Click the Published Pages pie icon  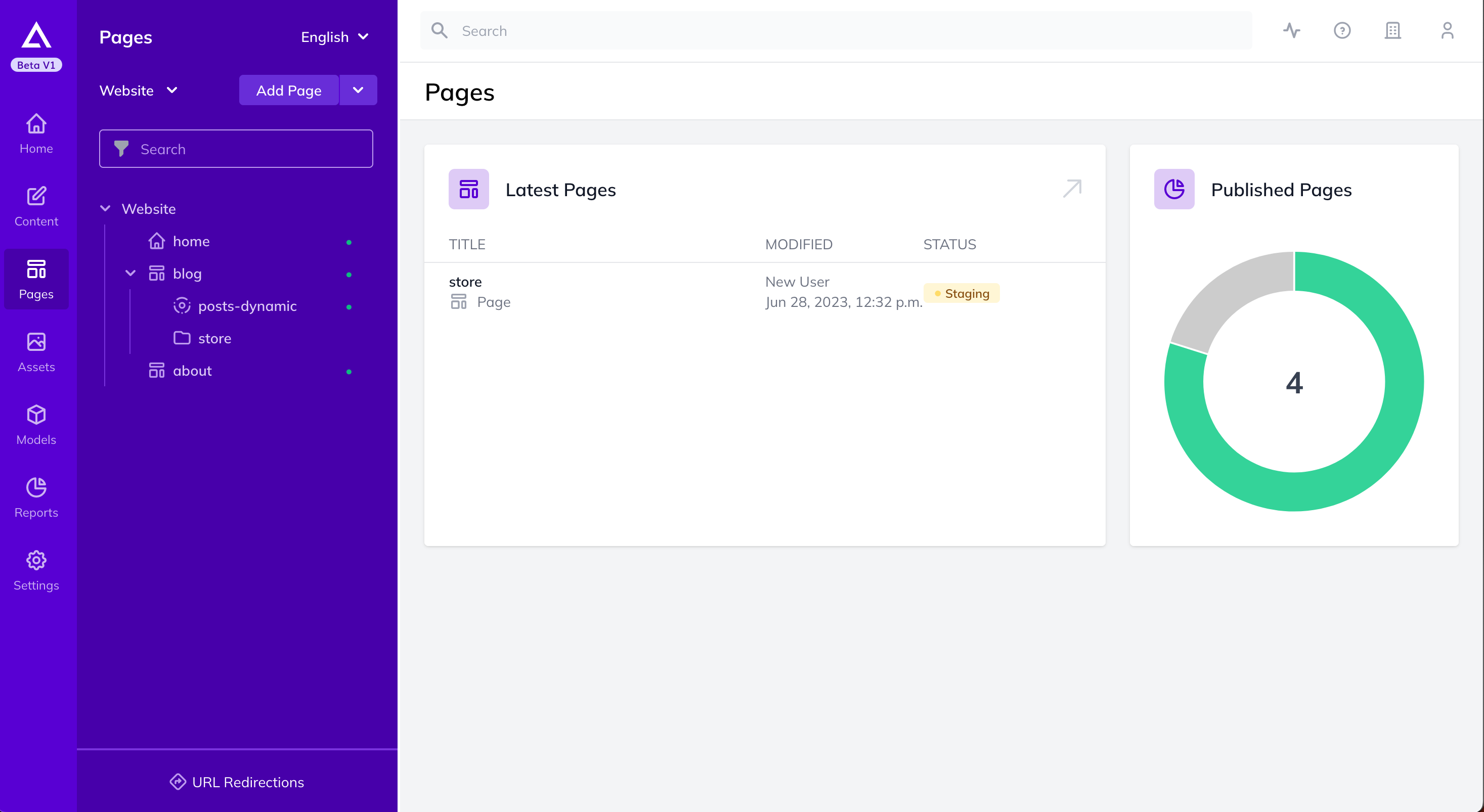1174,189
